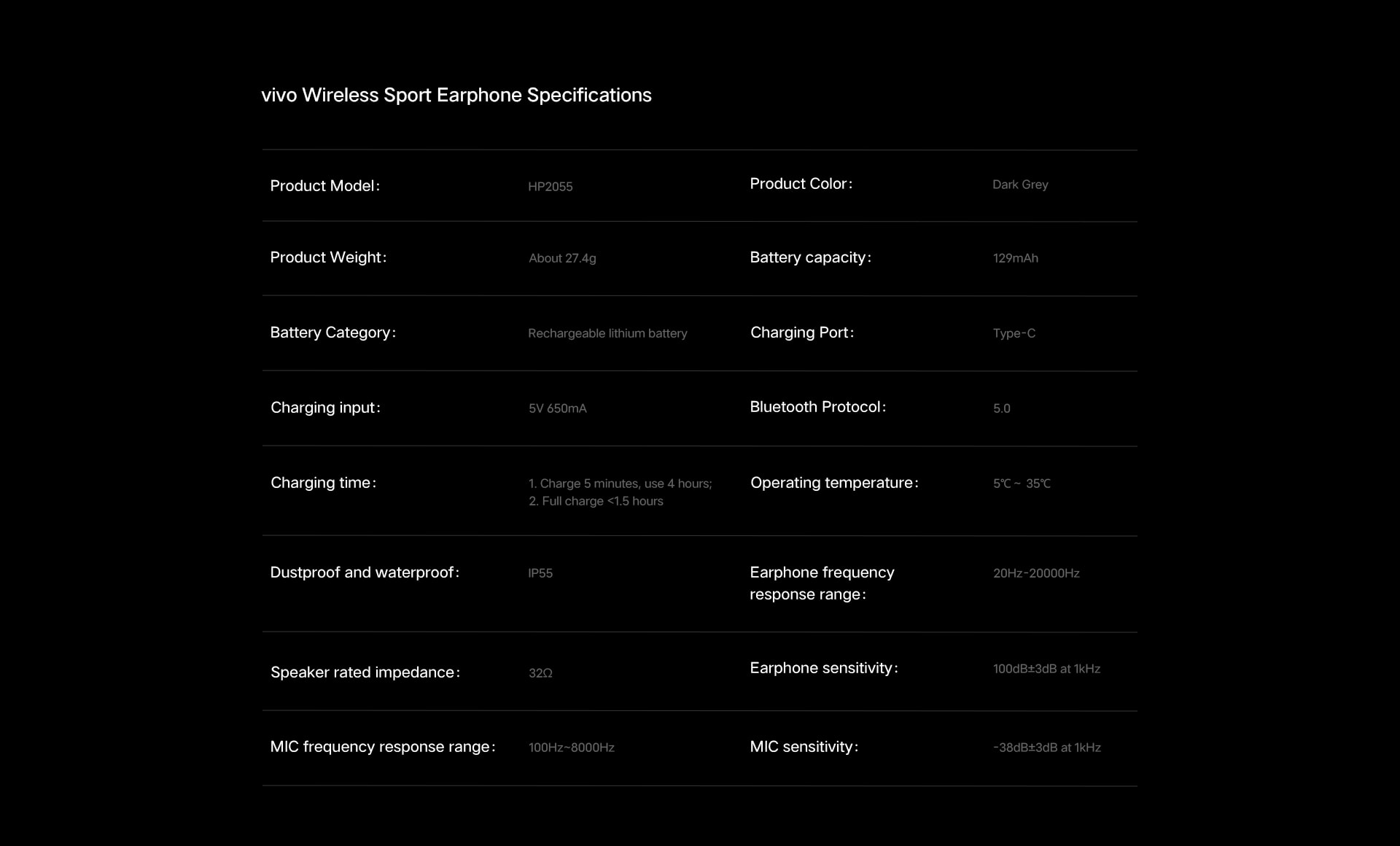Select the 5V 650mA charging input value
Screen dimensions: 1400x846
click(x=557, y=408)
